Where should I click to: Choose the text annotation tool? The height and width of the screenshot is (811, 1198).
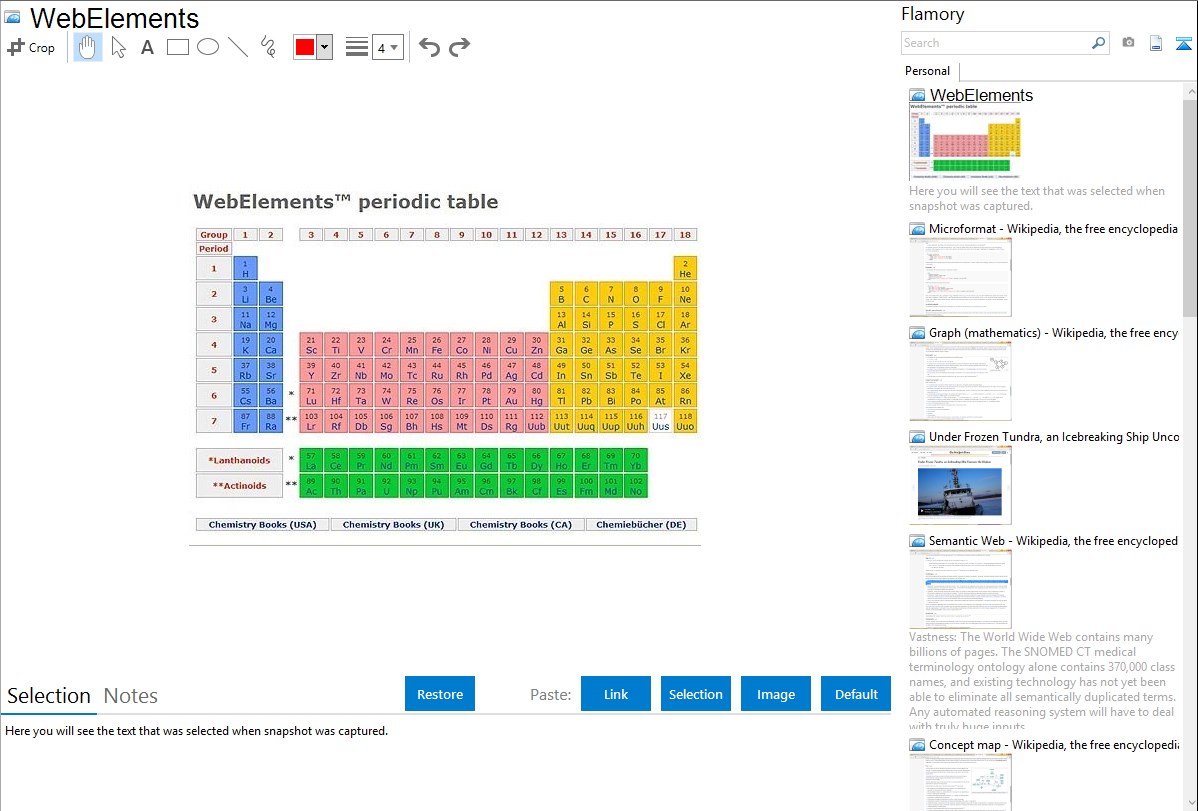(x=147, y=47)
